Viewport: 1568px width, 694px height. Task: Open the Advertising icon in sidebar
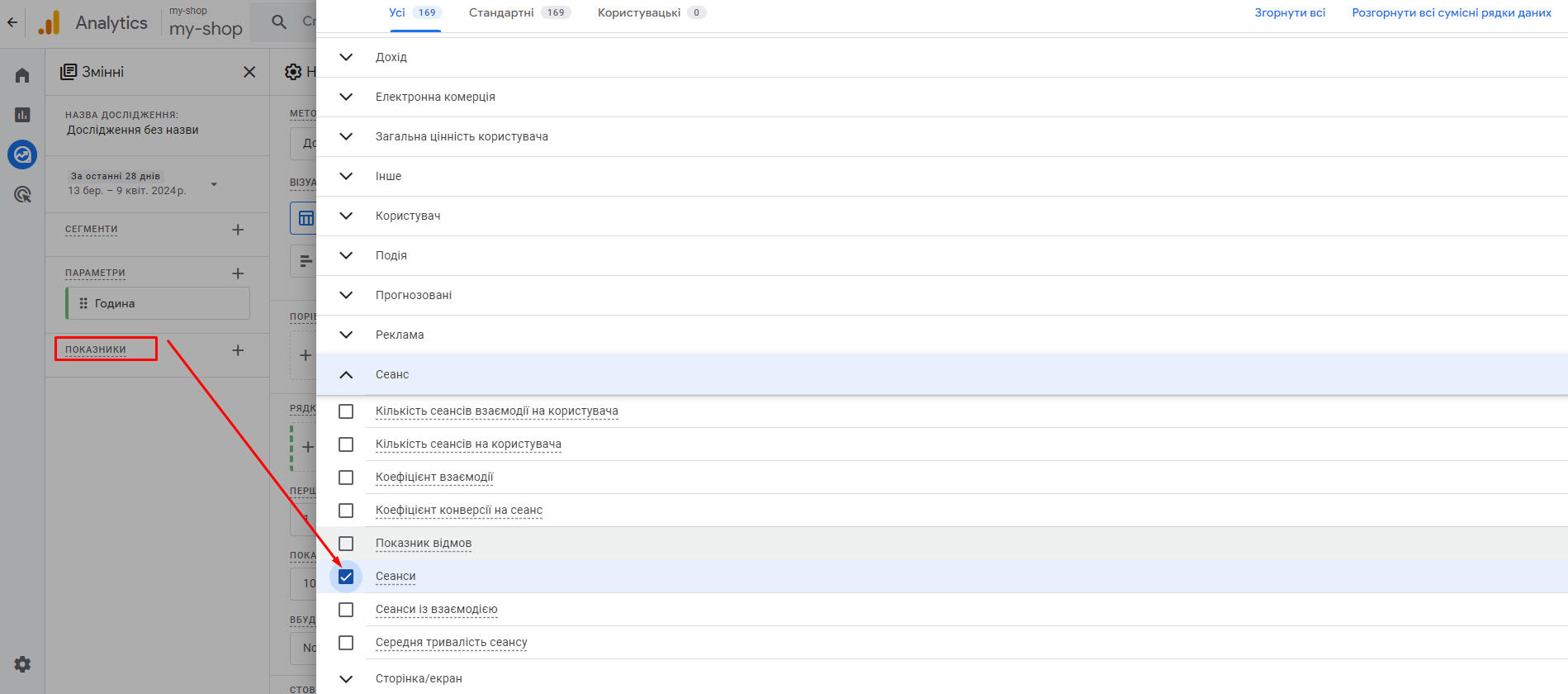(22, 195)
